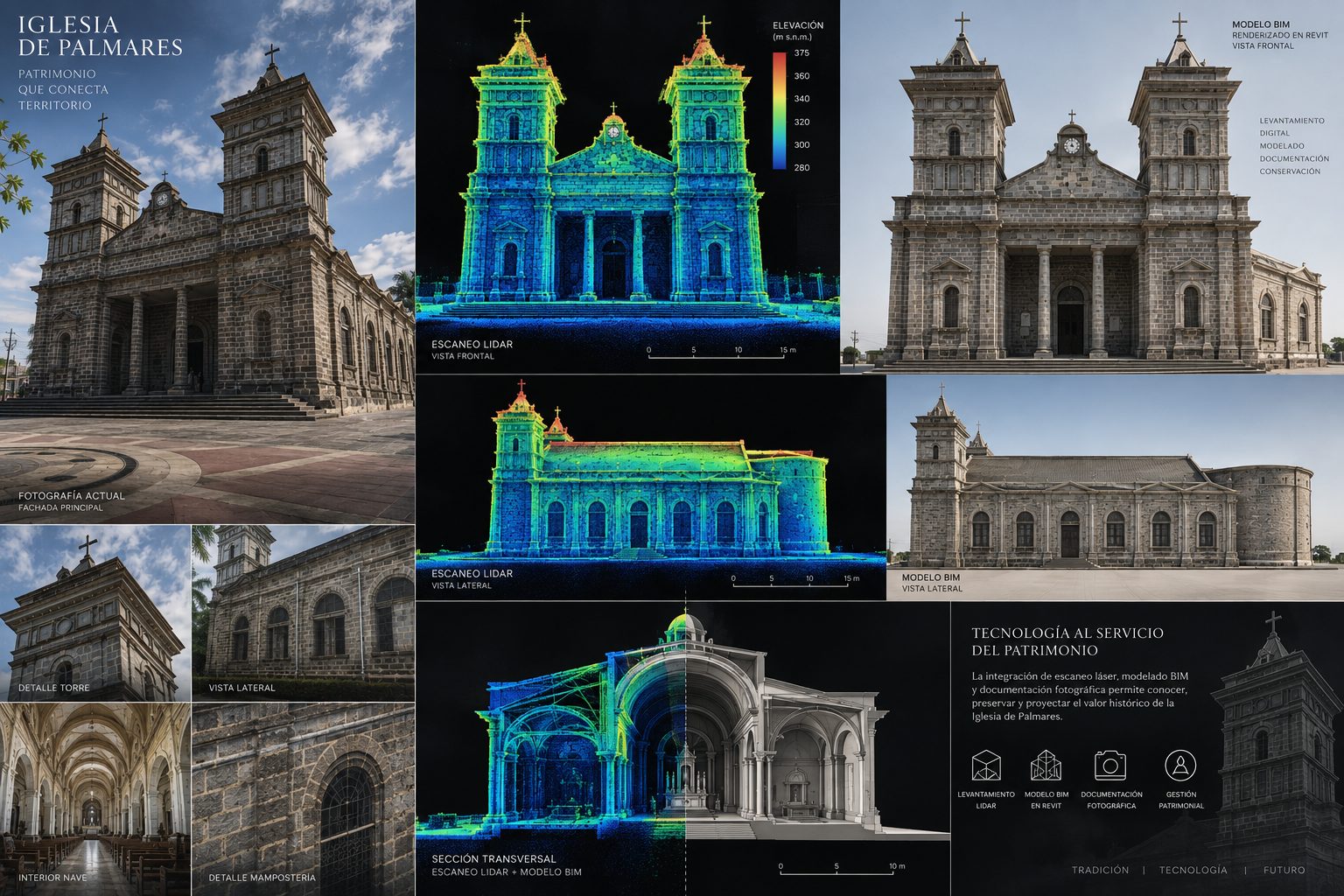This screenshot has width=1344, height=896.
Task: Click the 'FOTOGRAFÍA ACTUAL' caption
Action: point(72,495)
